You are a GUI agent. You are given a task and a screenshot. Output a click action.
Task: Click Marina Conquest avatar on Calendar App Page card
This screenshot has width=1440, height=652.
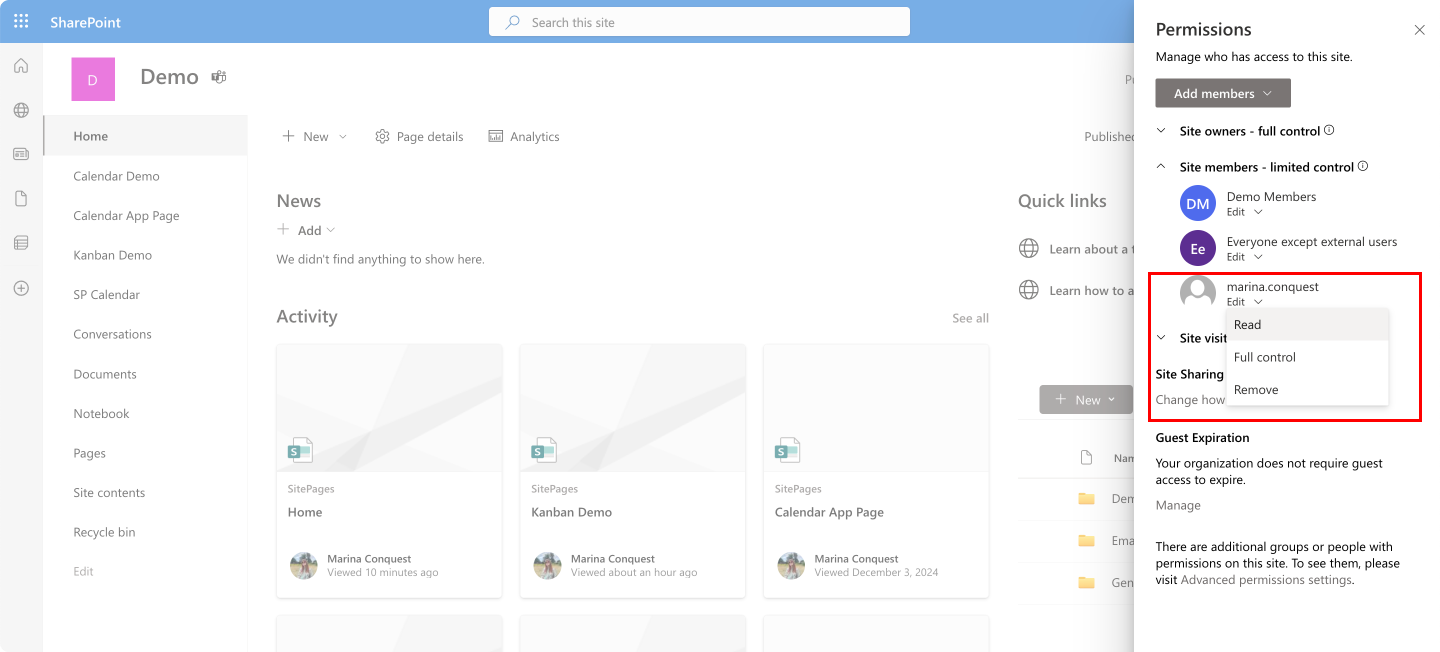coord(791,565)
